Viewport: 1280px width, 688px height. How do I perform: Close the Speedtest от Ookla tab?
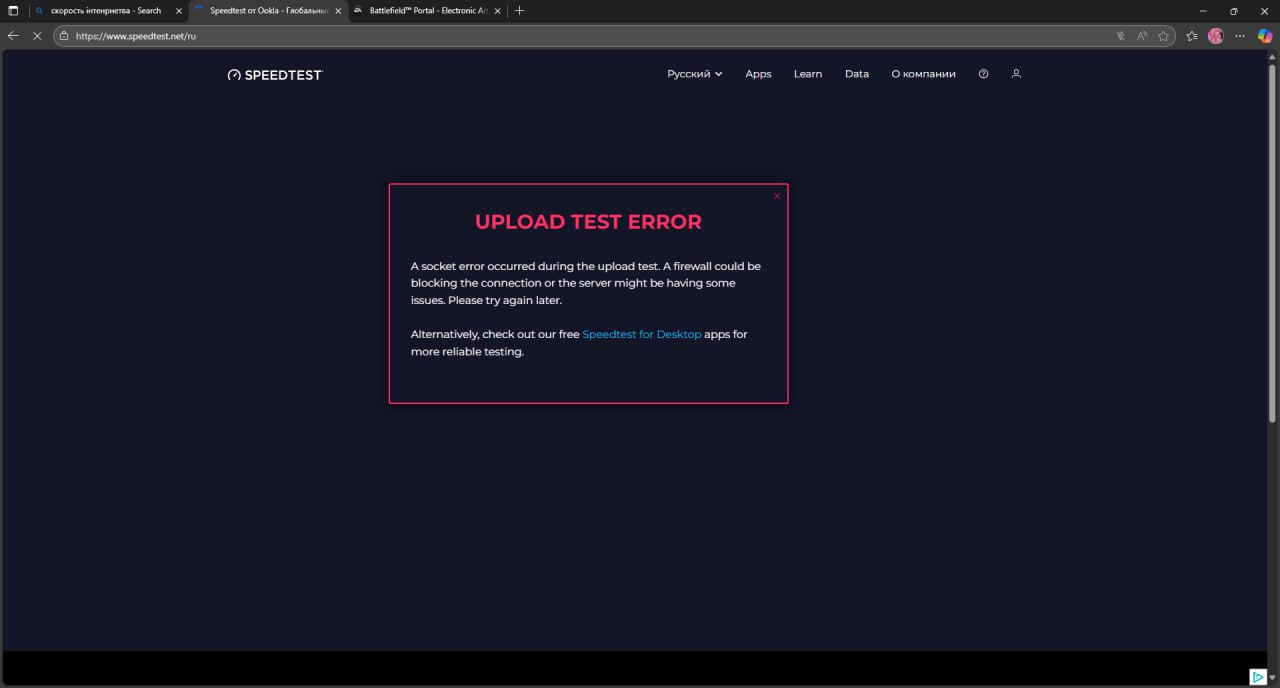click(x=338, y=11)
